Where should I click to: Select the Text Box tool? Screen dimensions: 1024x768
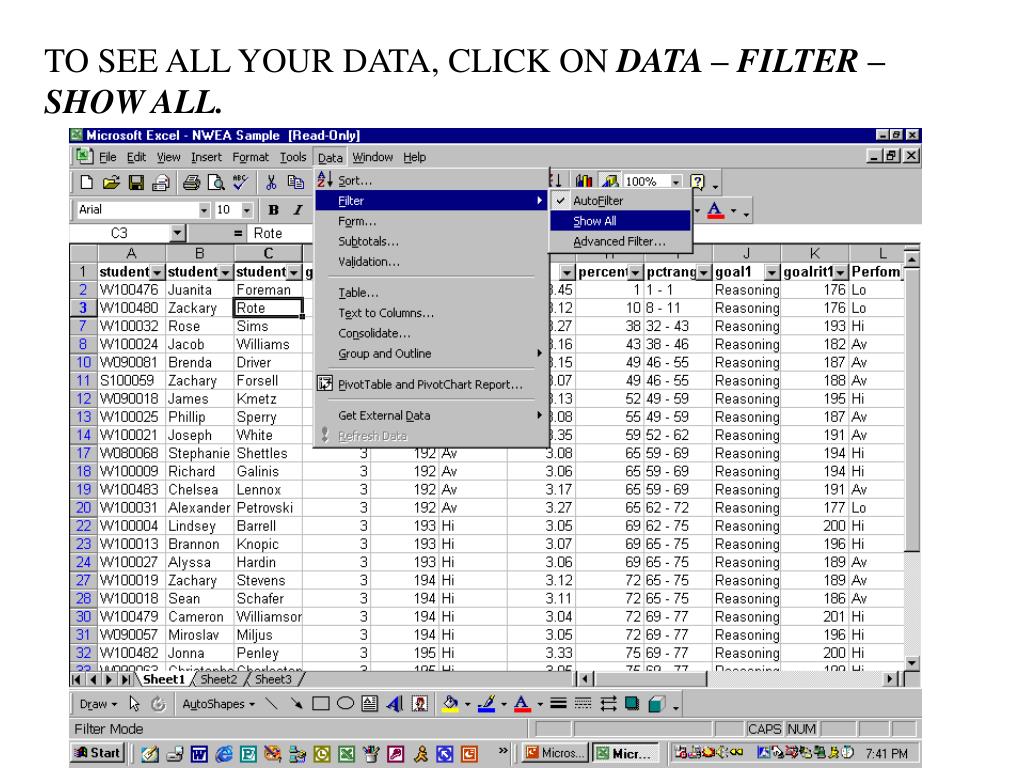(370, 703)
